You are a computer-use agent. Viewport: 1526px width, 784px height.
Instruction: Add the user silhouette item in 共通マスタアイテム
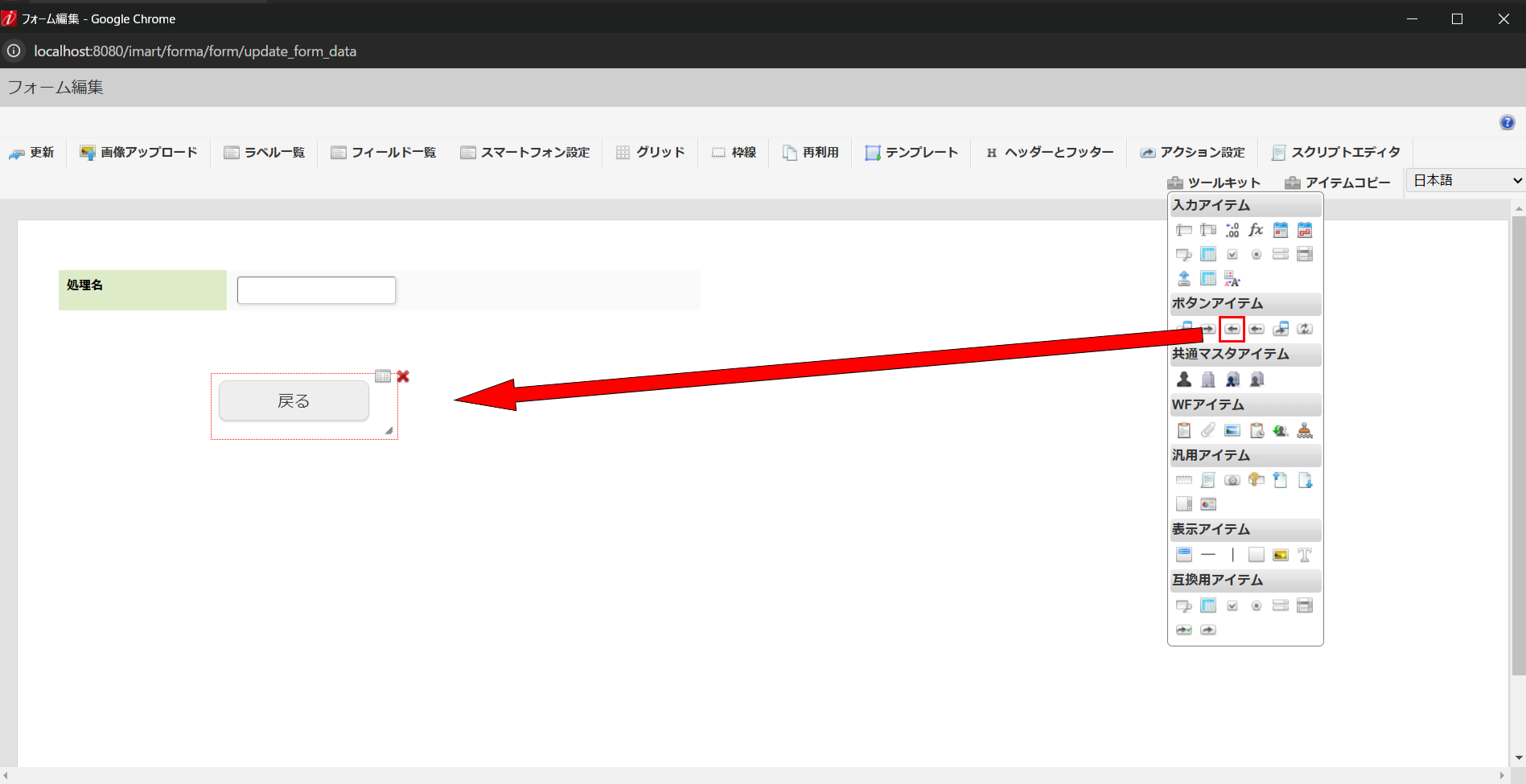1184,380
